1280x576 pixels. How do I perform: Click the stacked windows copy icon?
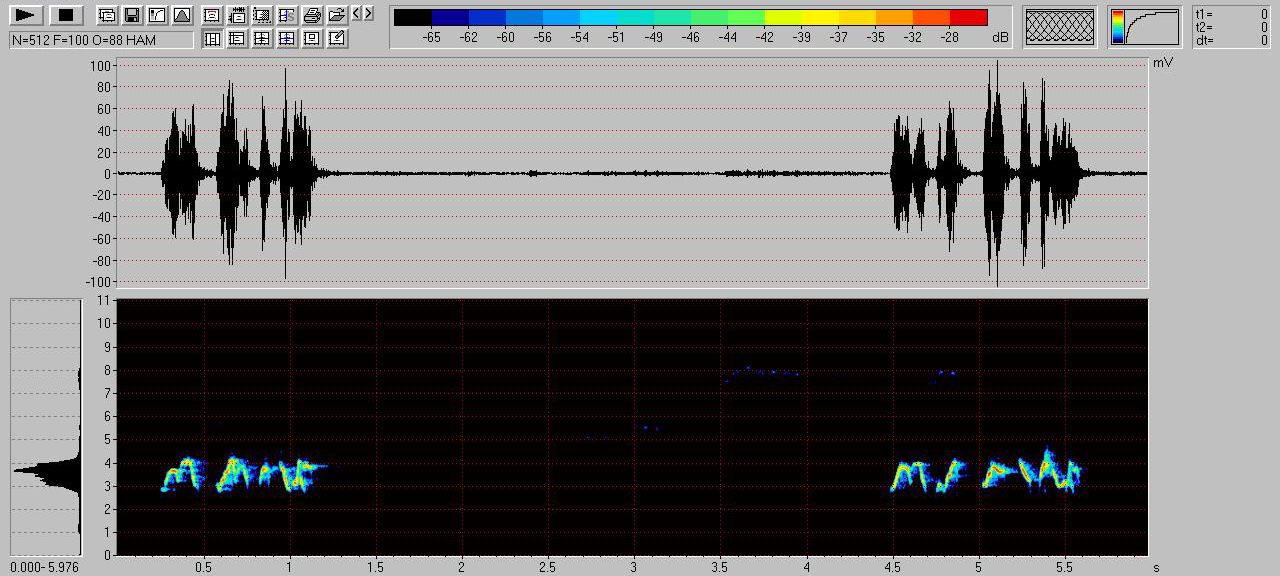click(107, 15)
